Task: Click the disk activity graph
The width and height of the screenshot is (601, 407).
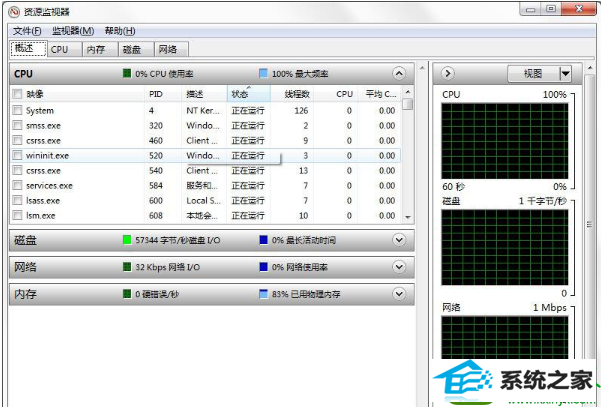Action: pos(504,247)
